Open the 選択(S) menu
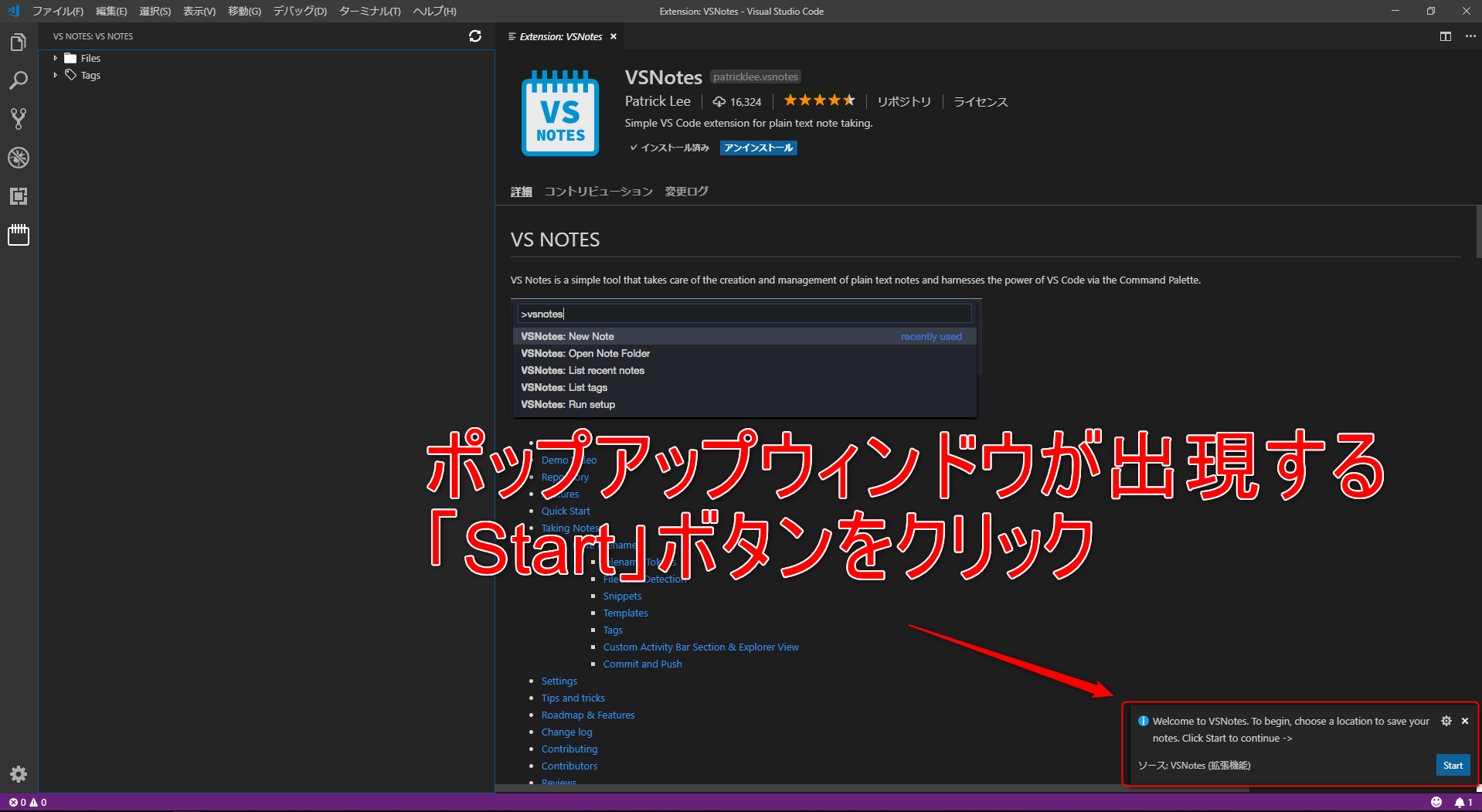 click(x=155, y=11)
